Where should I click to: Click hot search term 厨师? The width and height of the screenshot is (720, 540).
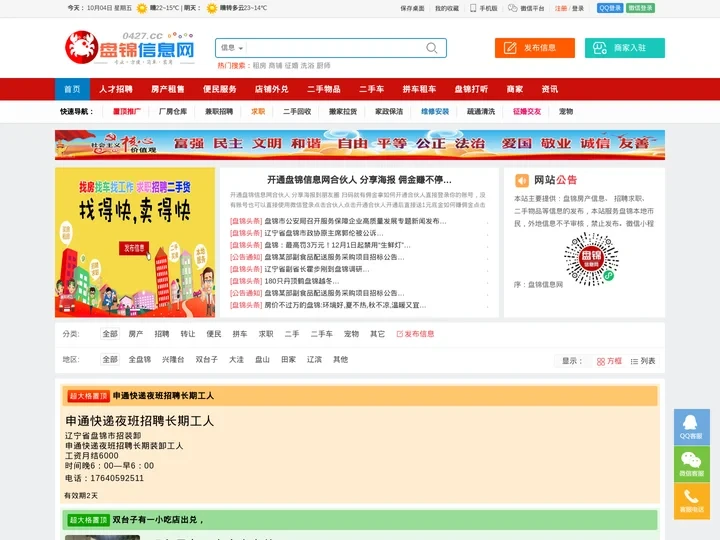point(324,66)
